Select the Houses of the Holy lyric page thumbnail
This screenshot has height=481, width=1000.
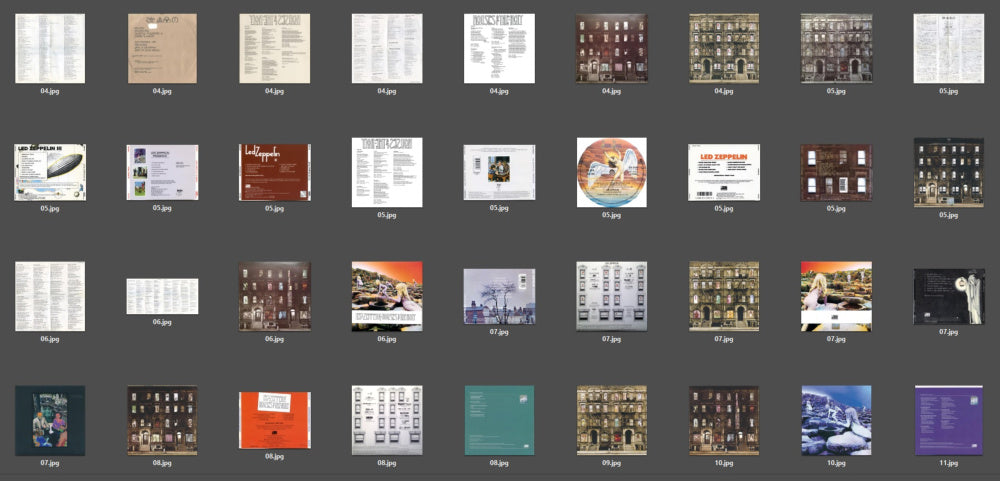(x=499, y=48)
